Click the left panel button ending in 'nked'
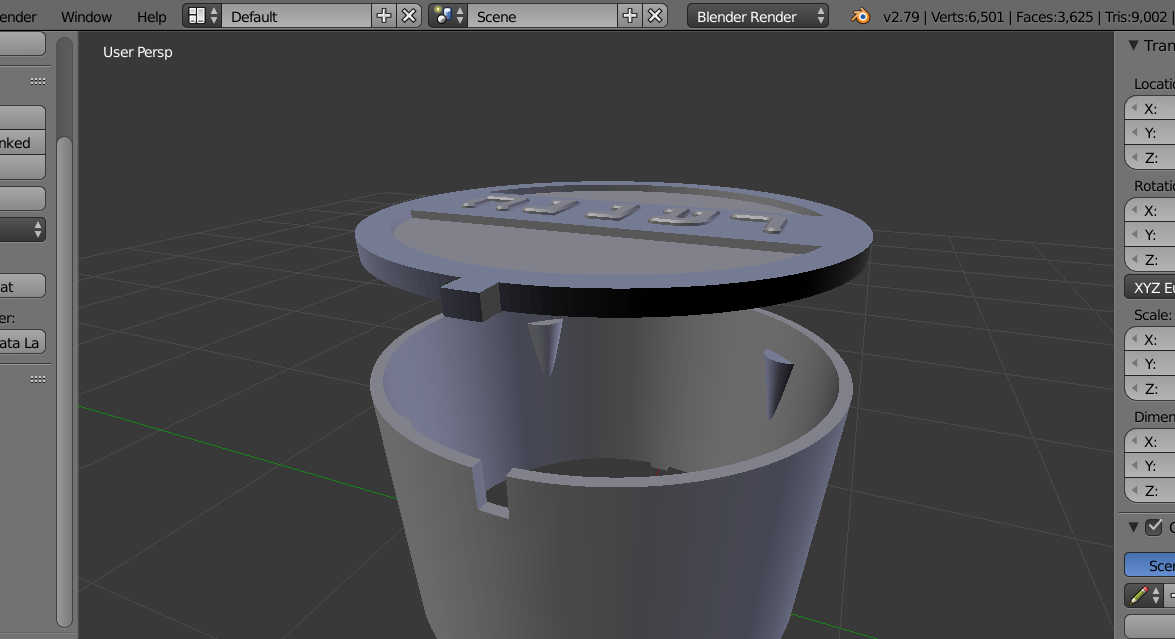Image resolution: width=1175 pixels, height=639 pixels. (22, 142)
